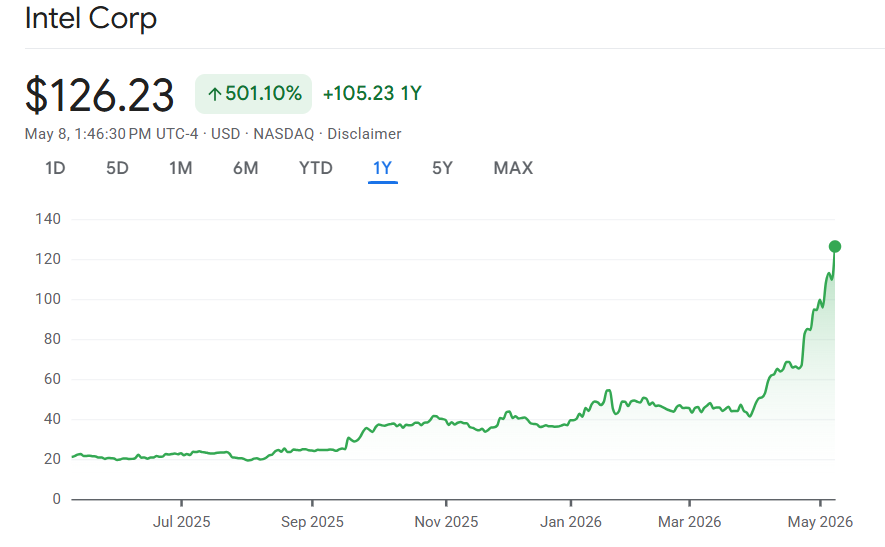Click the Mar 2026 axis label

click(689, 522)
